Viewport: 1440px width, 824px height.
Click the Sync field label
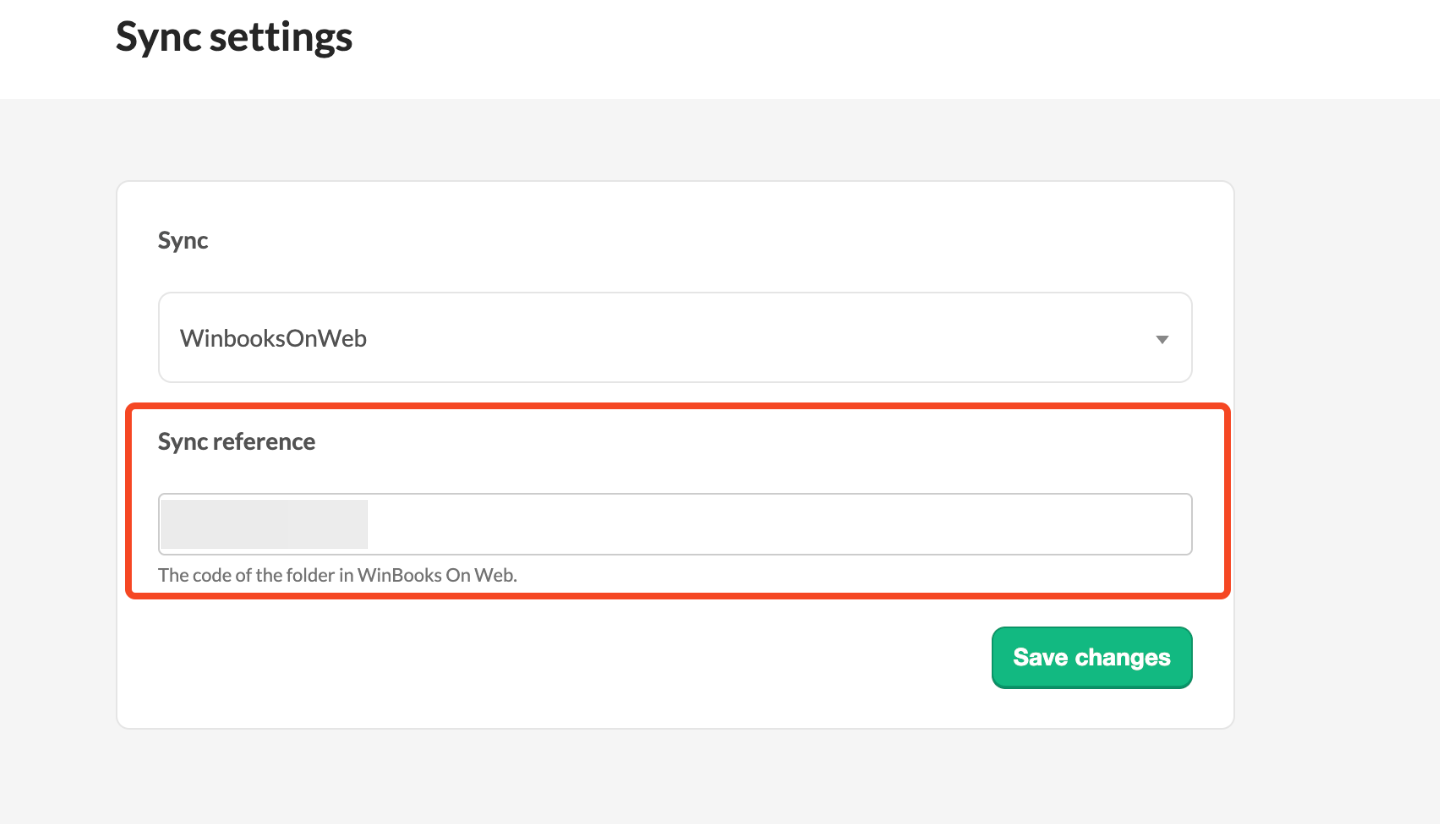183,241
